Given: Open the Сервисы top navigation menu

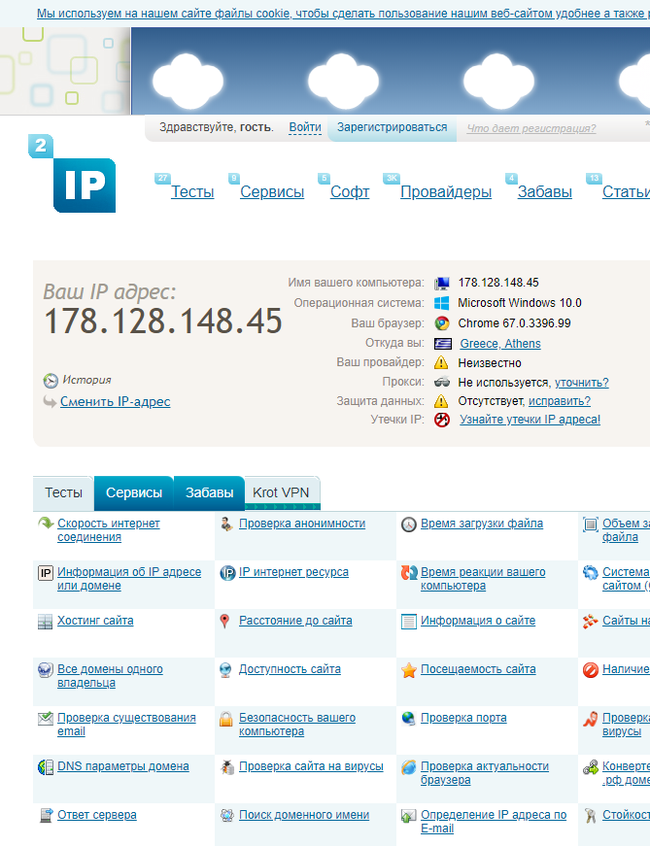Looking at the screenshot, I should click(x=272, y=192).
